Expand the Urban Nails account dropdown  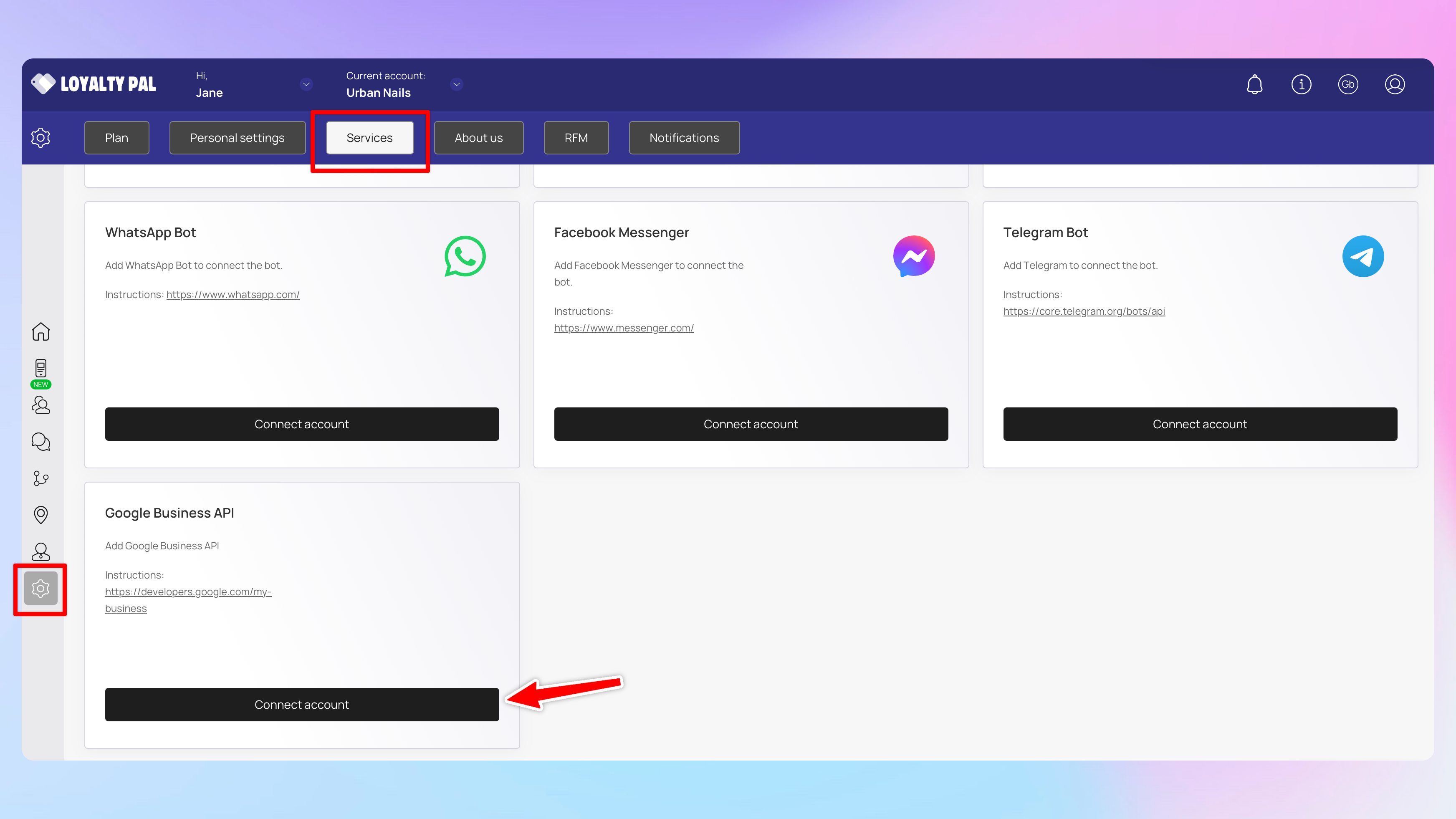pyautogui.click(x=456, y=84)
